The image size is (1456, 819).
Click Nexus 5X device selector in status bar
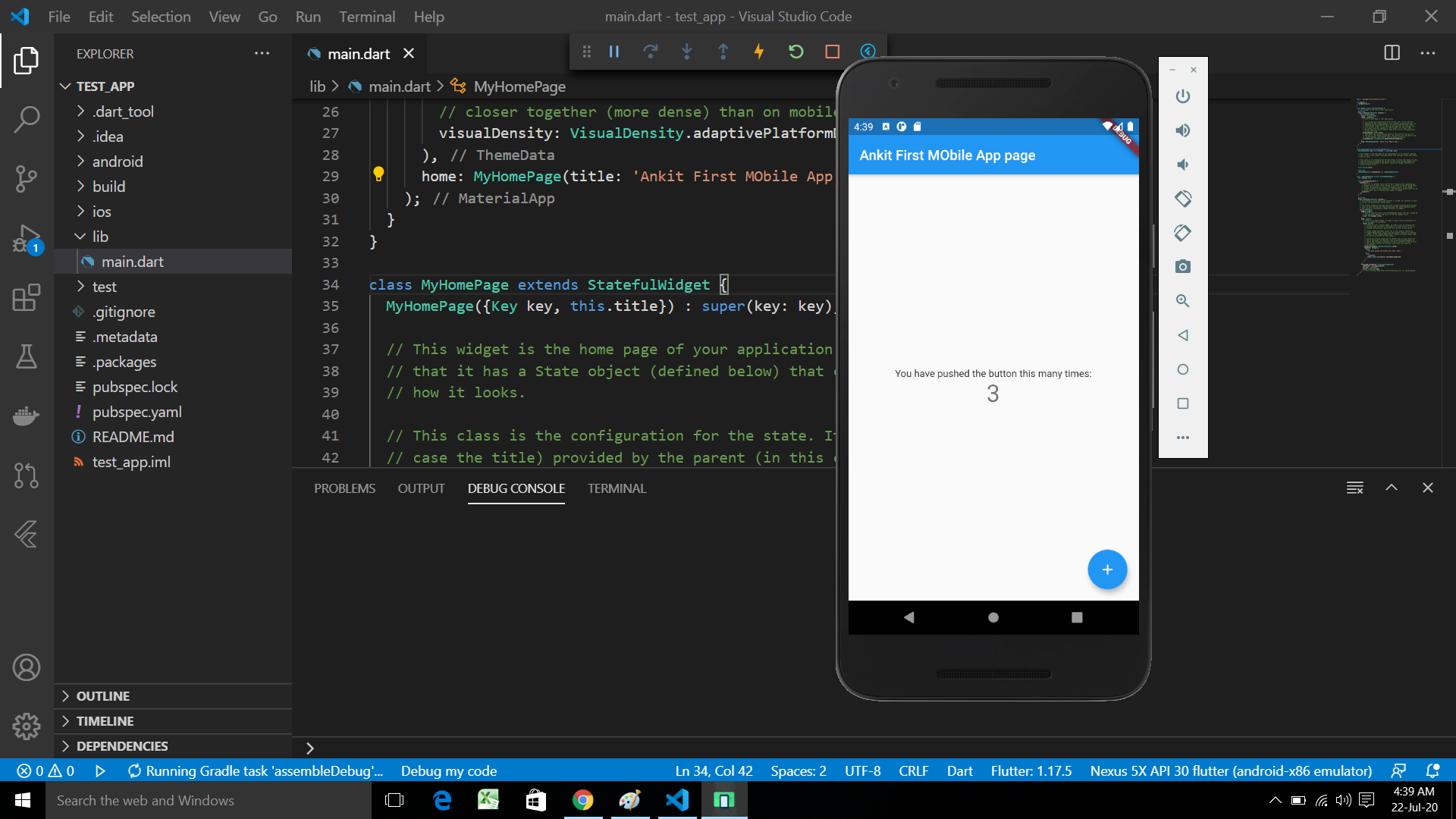(x=1231, y=770)
